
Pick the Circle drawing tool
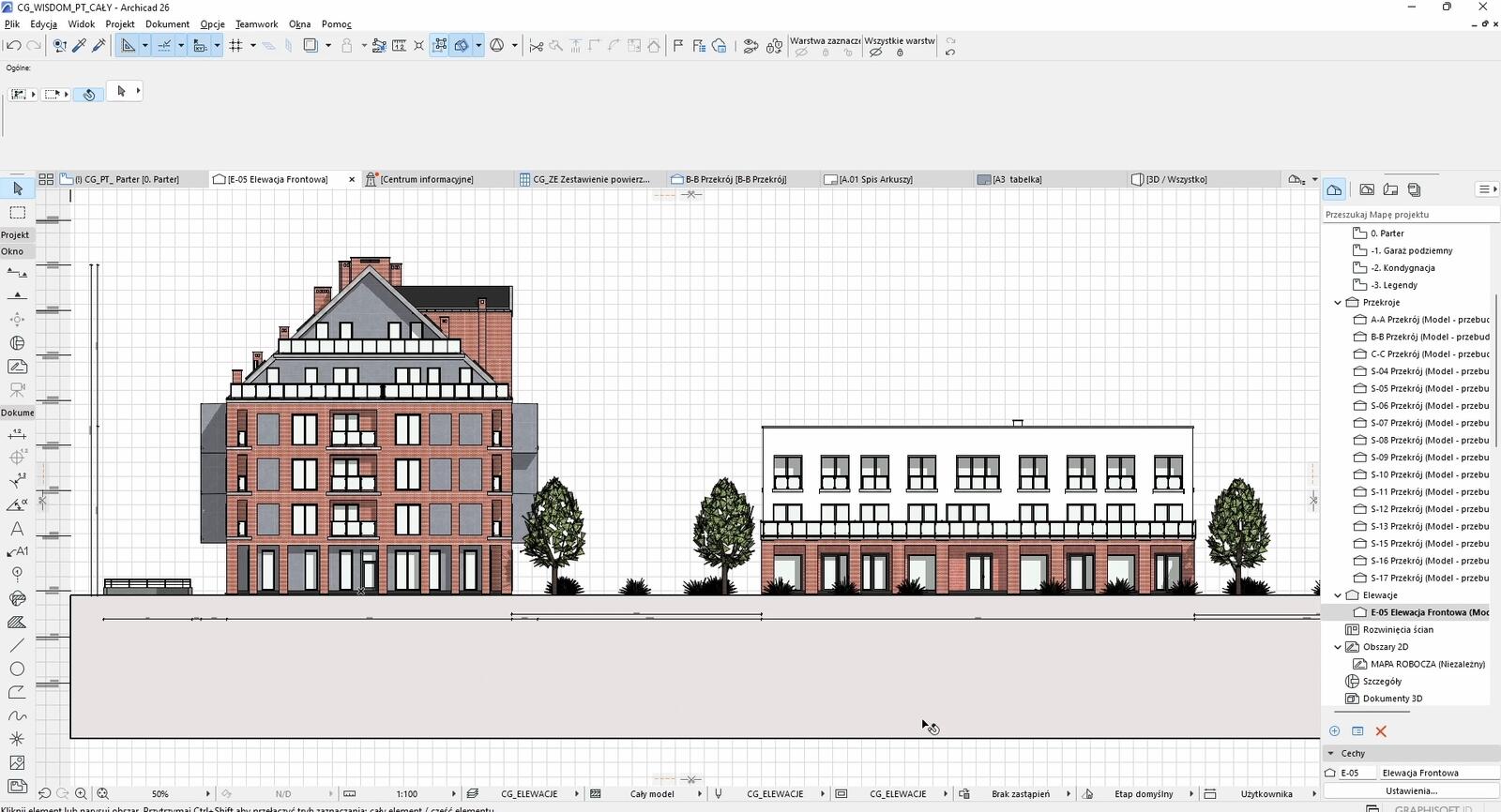click(x=17, y=669)
